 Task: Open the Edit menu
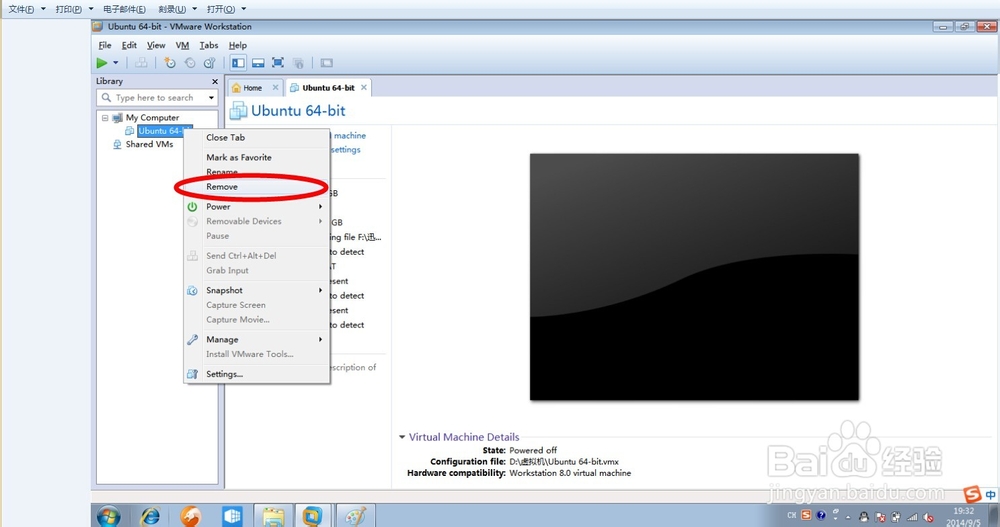click(x=129, y=45)
